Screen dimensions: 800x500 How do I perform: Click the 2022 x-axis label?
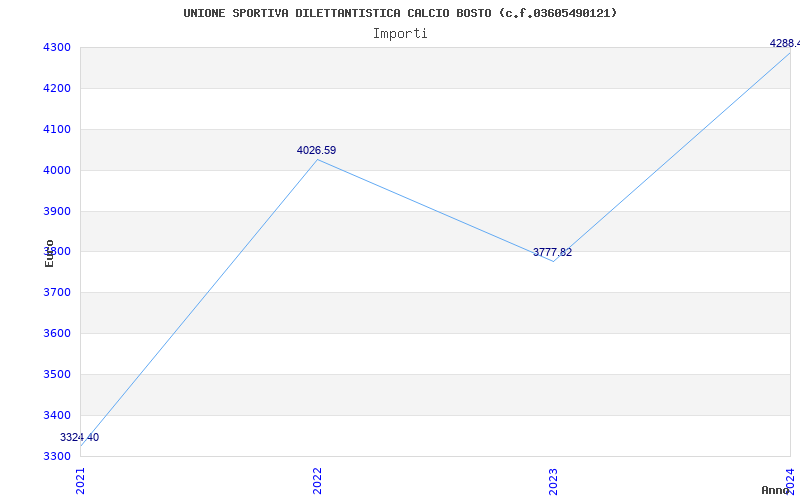(x=317, y=481)
